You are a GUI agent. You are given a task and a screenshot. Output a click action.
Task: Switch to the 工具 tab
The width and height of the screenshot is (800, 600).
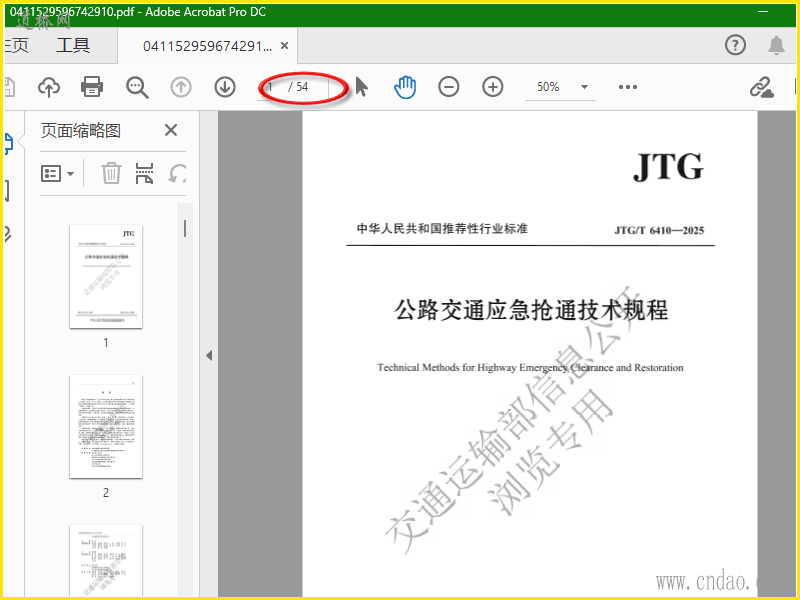[x=73, y=45]
